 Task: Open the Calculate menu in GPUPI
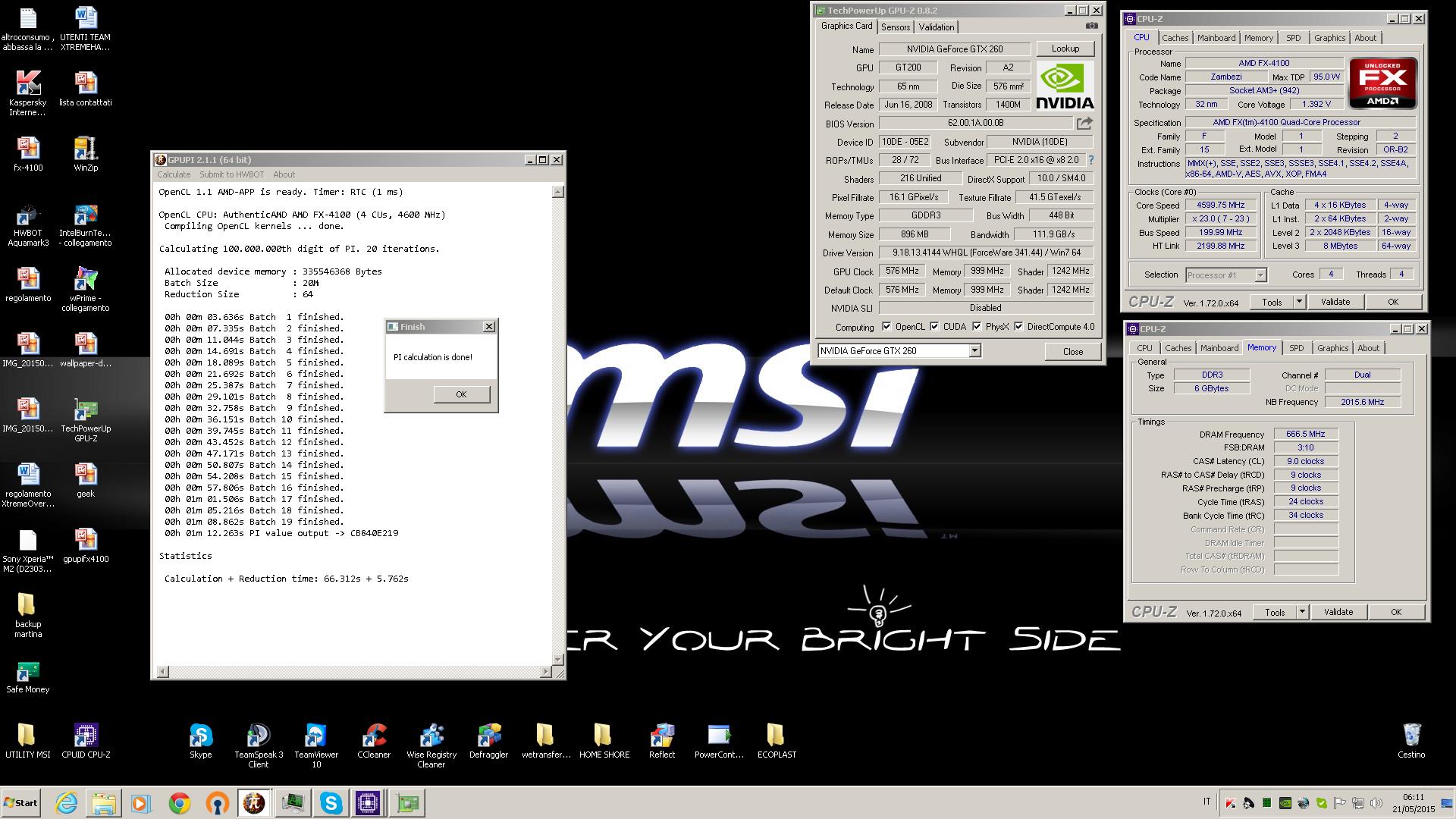click(174, 174)
